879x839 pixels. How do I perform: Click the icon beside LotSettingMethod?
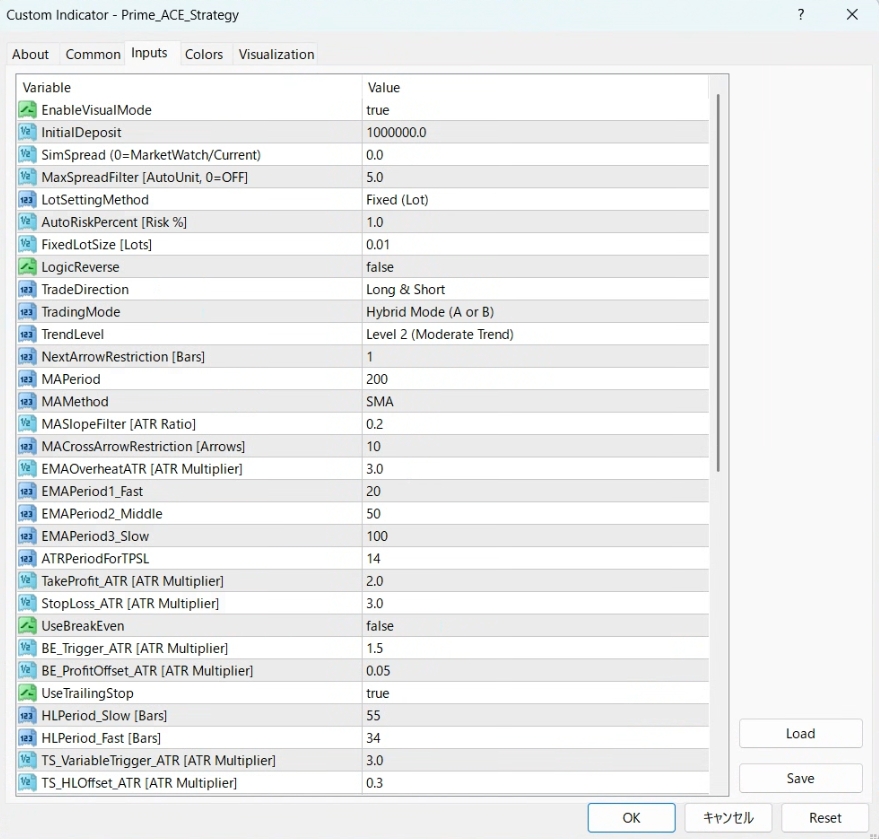27,200
